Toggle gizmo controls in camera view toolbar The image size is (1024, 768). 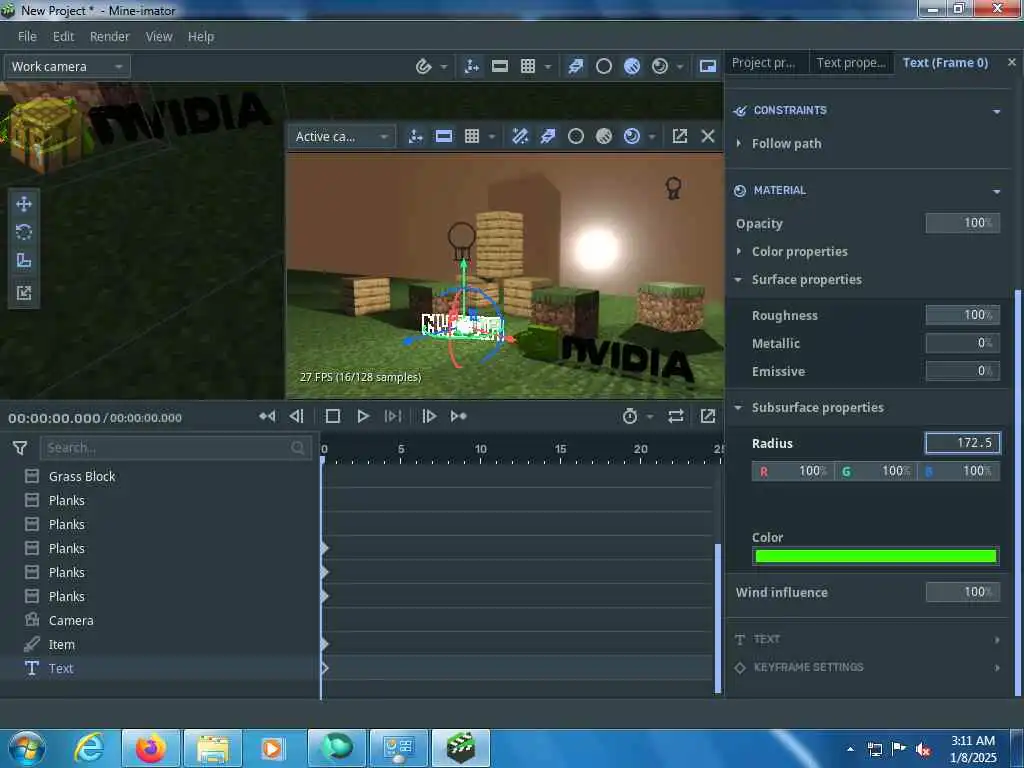[415, 136]
